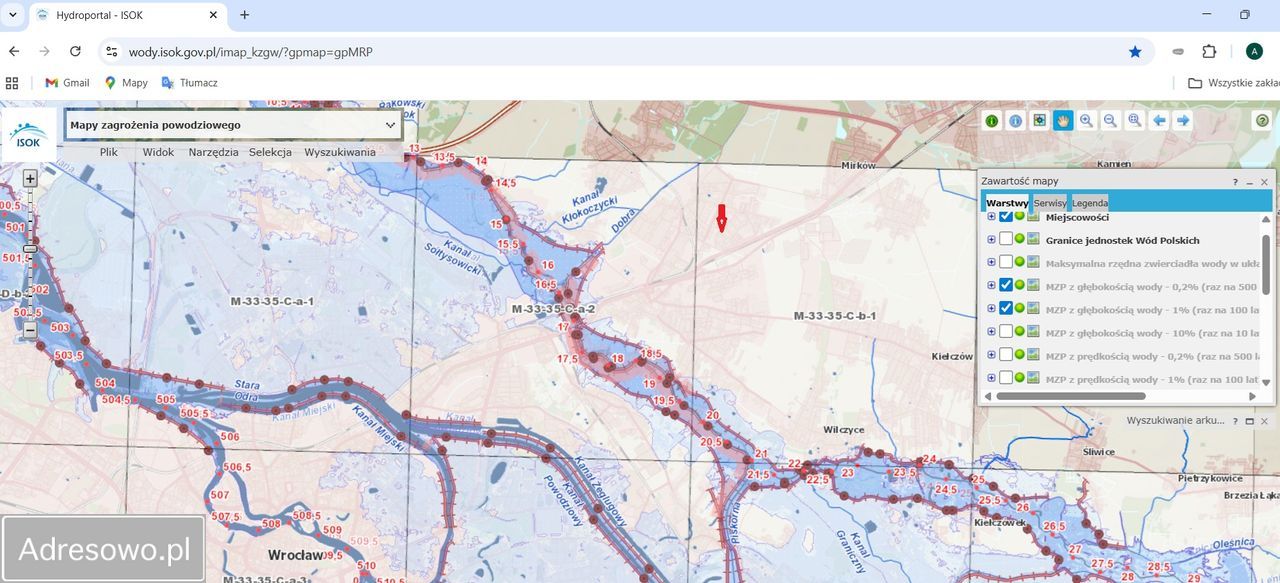
Task: Enable MZP prędkością wody 0,2% layer
Action: pyautogui.click(x=1006, y=355)
